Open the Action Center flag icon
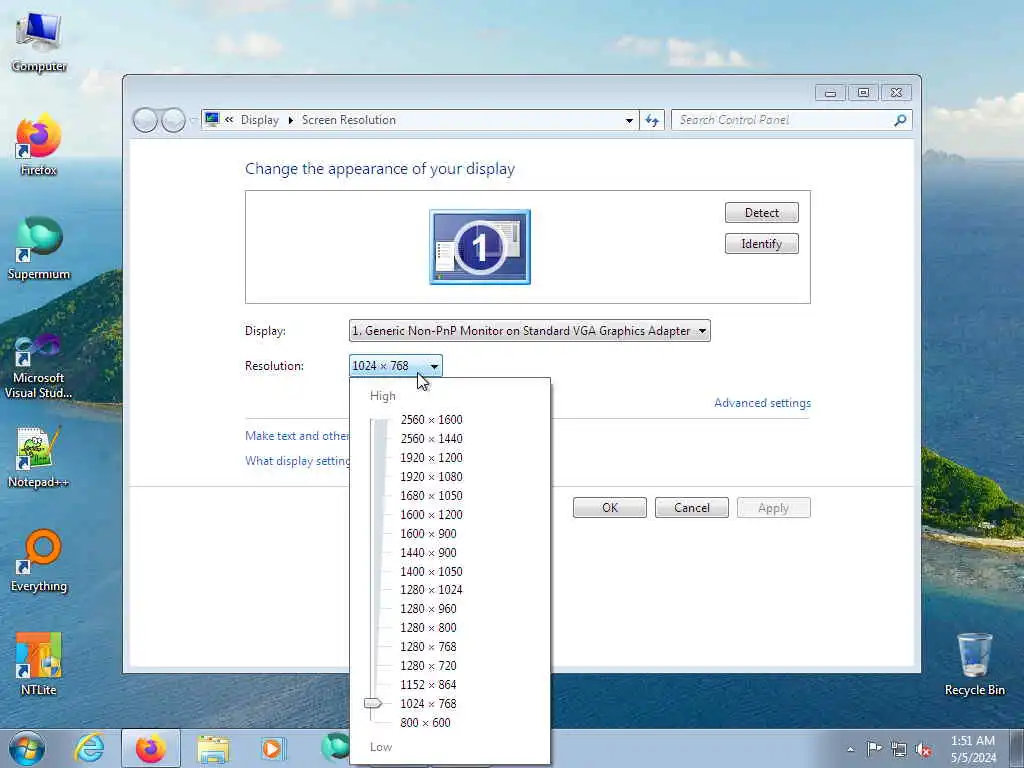 (874, 749)
